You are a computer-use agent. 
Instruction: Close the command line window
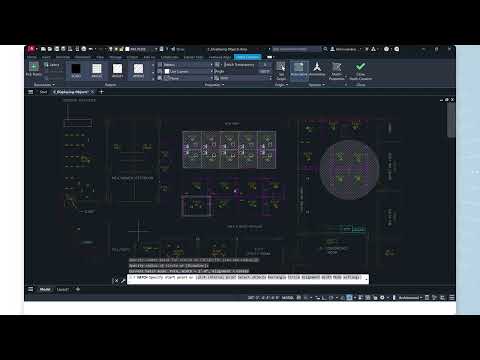[x=116, y=281]
